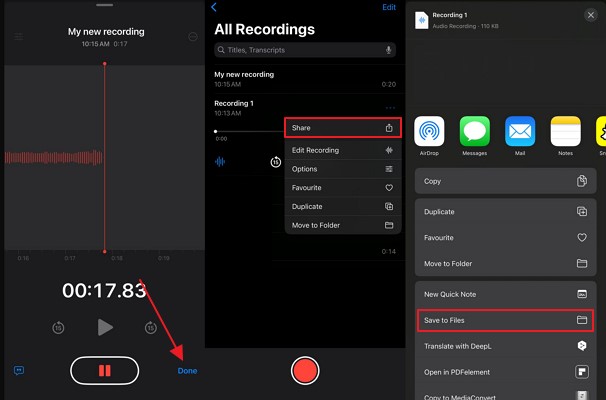Tap the three-dot menu on Recording 1
606x400 pixels.
click(390, 107)
